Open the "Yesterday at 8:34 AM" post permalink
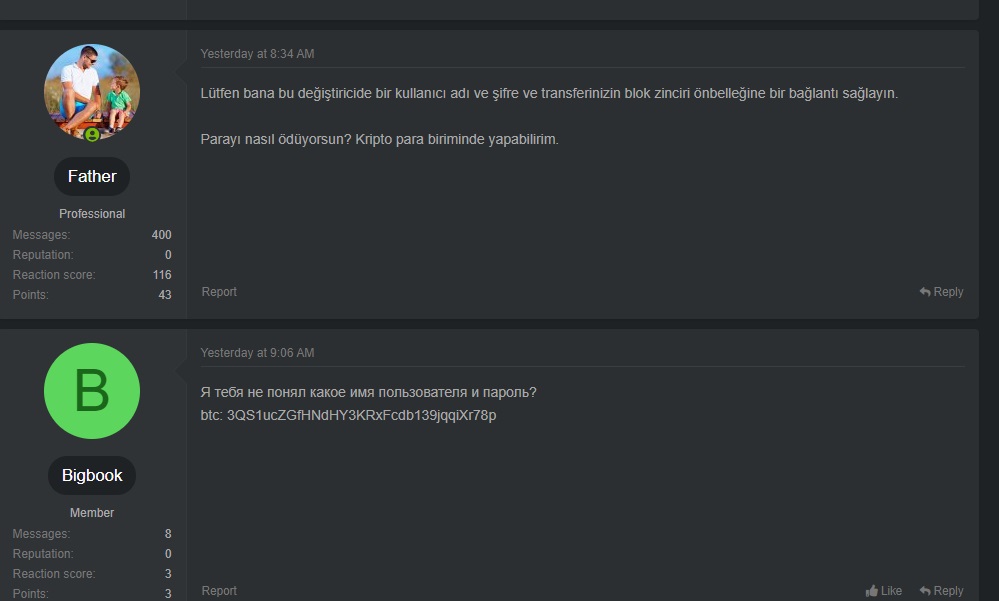Viewport: 999px width, 601px height. 257,54
